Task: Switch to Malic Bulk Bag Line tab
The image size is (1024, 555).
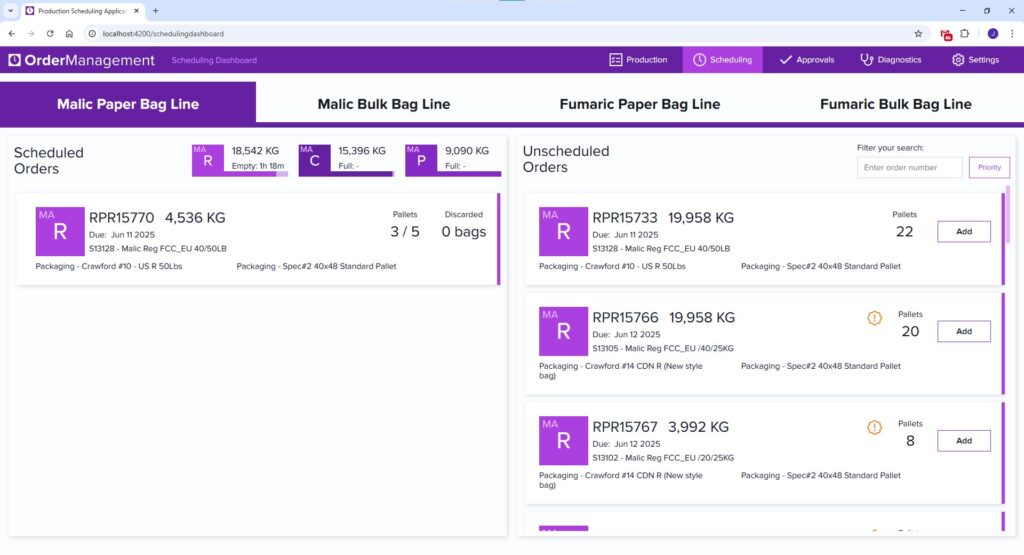Action: point(384,104)
